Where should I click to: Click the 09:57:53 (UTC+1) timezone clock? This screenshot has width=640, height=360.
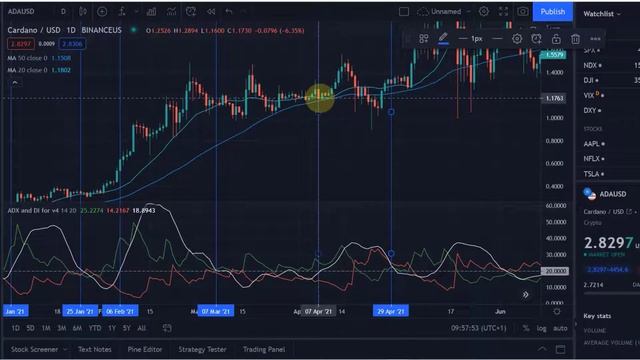pos(478,328)
